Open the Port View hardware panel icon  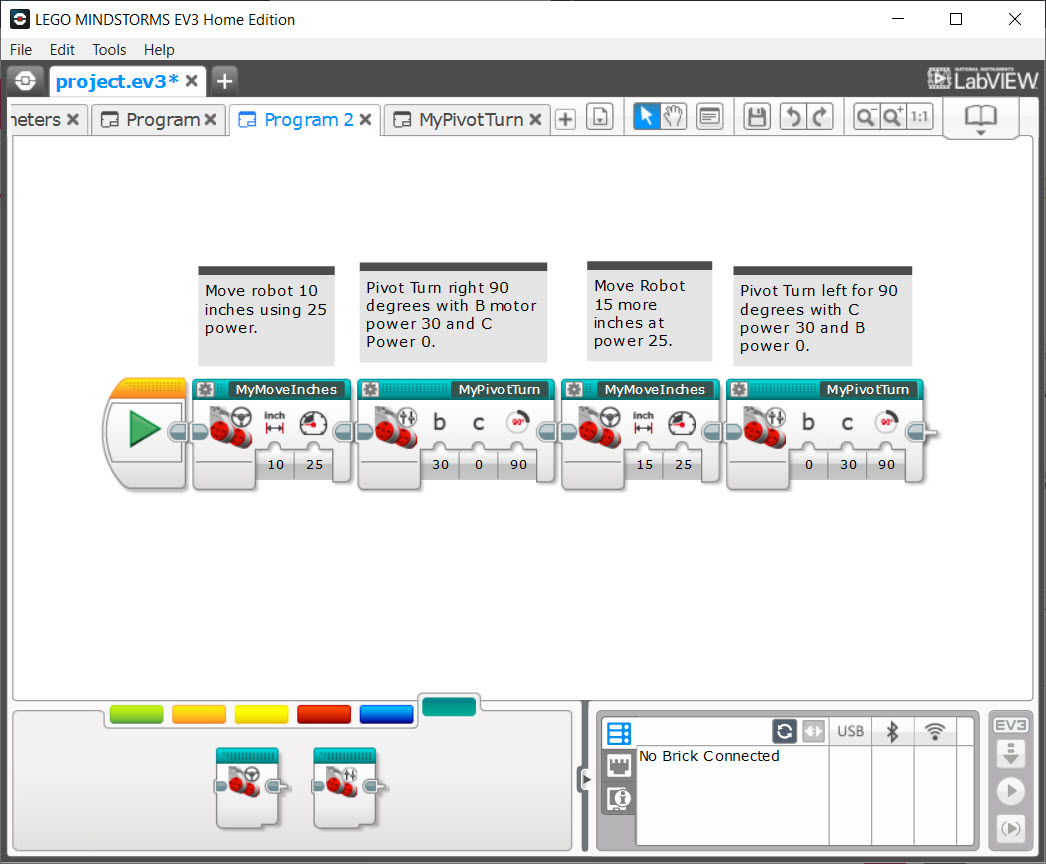point(618,764)
